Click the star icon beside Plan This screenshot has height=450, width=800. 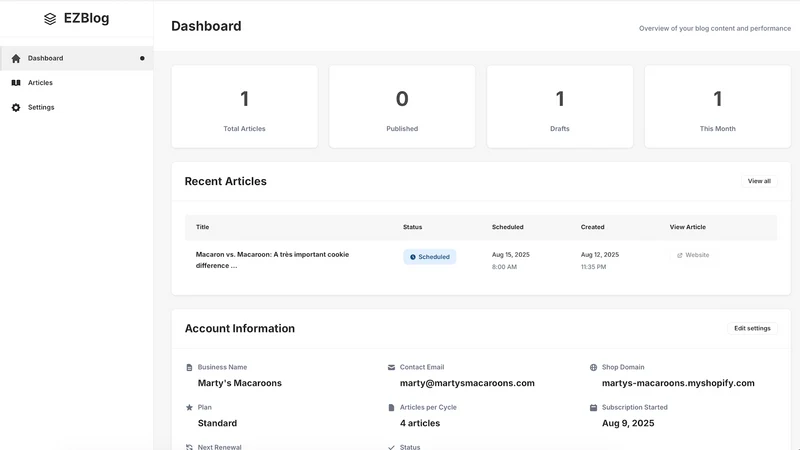(x=189, y=408)
